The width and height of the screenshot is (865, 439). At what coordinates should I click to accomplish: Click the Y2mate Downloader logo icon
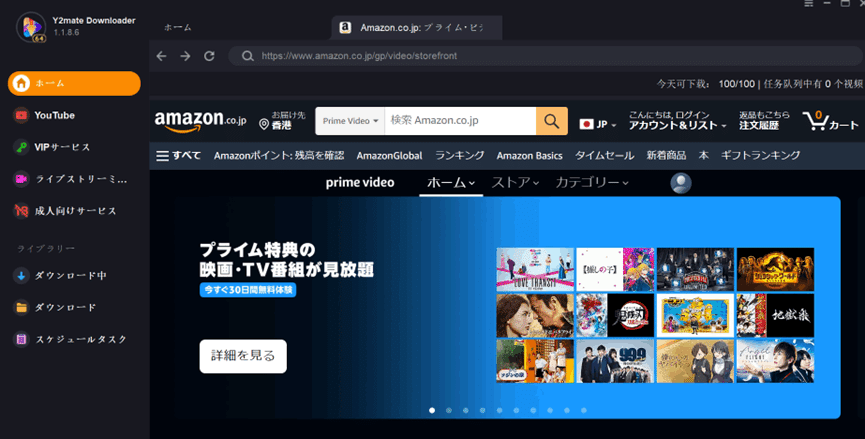coord(31,26)
